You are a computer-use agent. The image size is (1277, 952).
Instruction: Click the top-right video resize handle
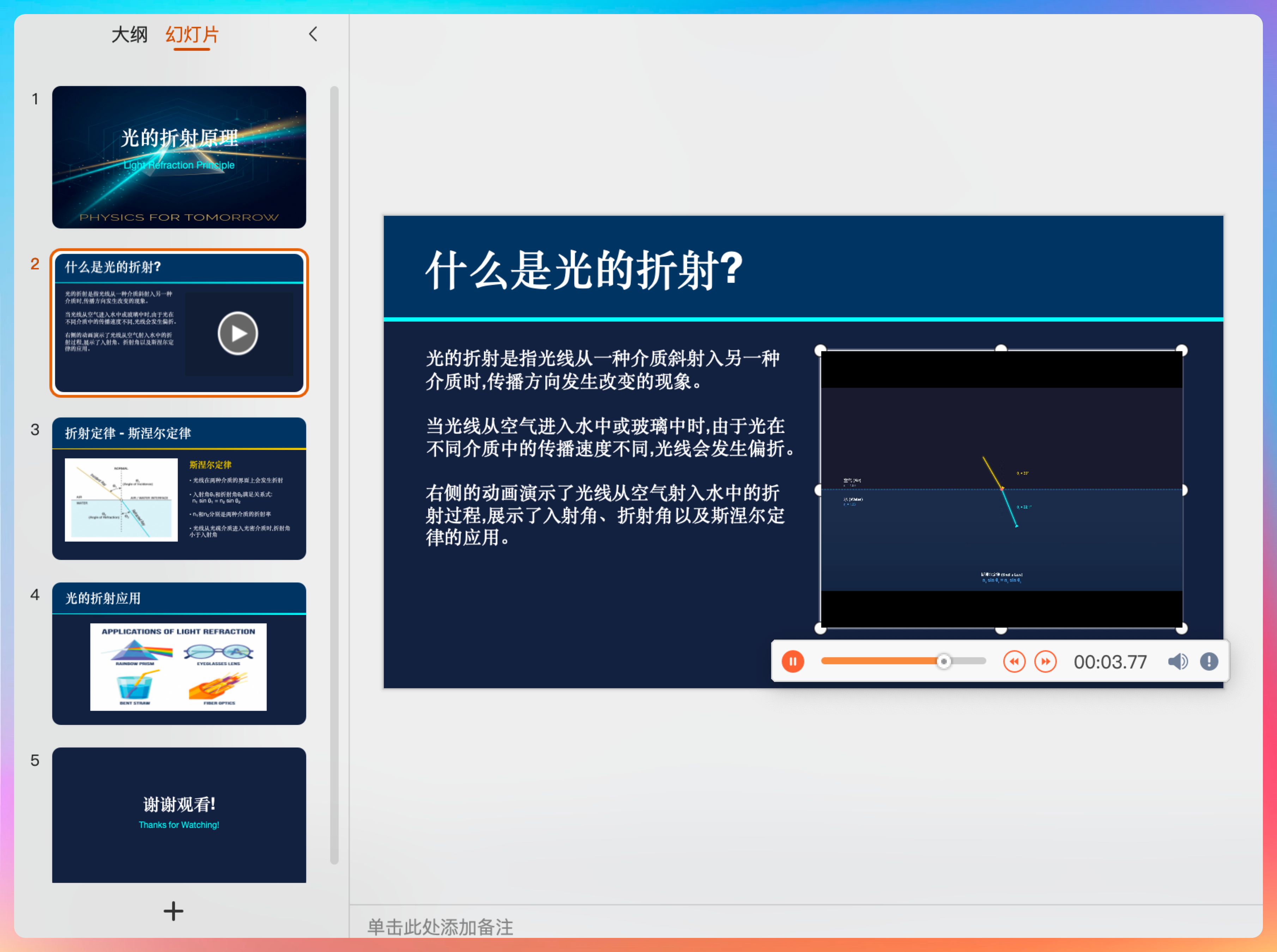pos(1181,350)
